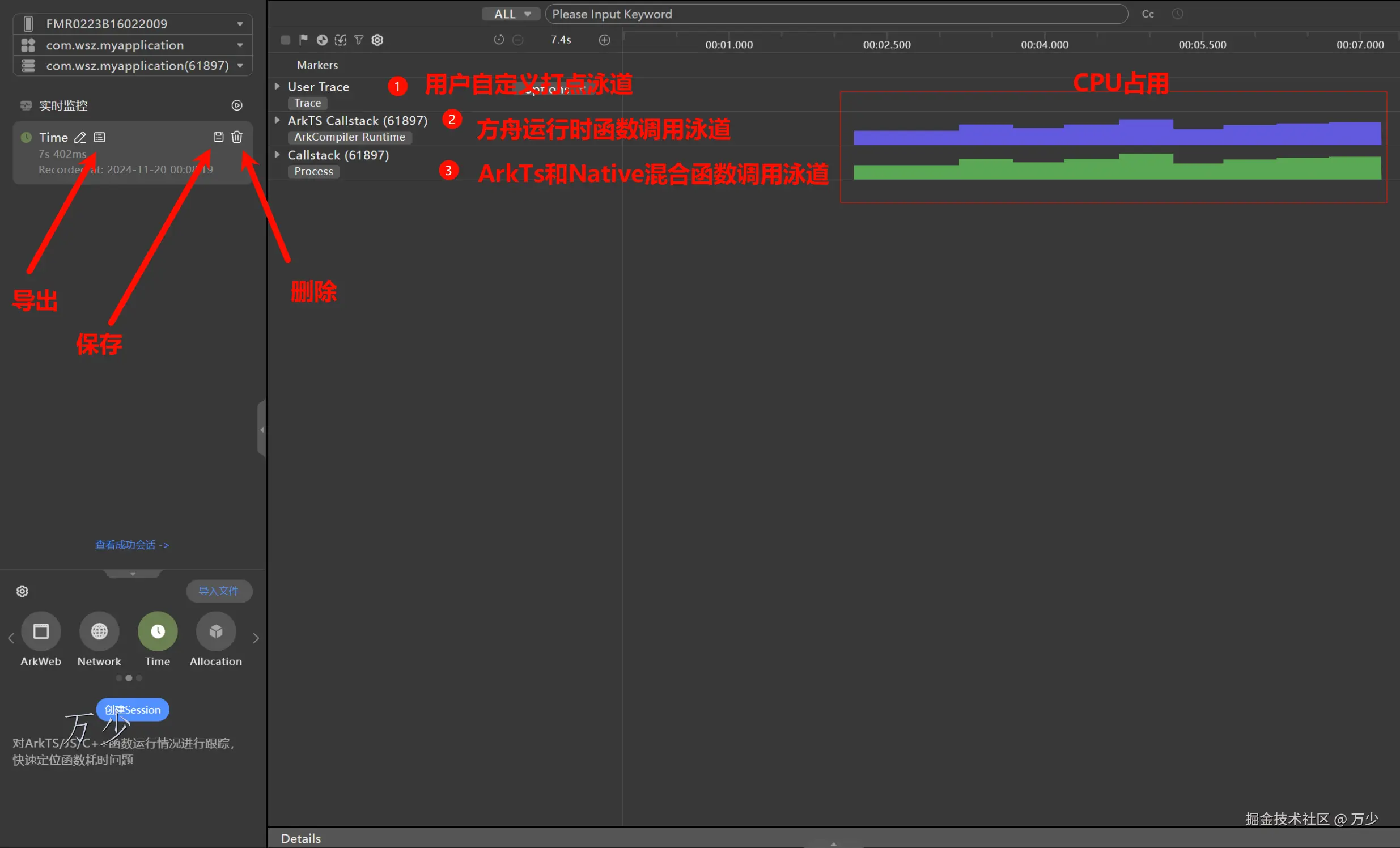Click the zoom in plus icon
Viewport: 1400px width, 848px height.
[x=605, y=40]
